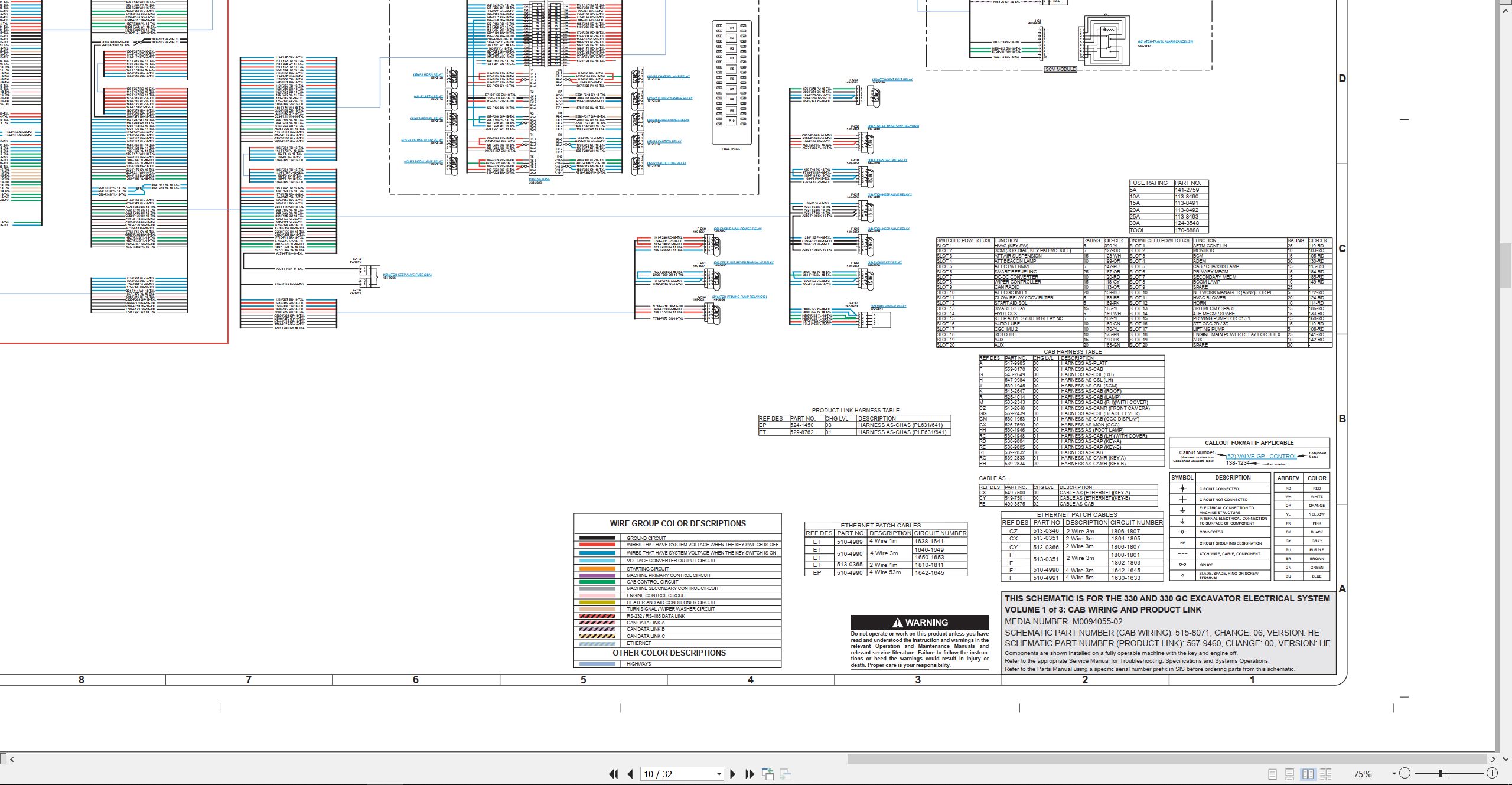Go to the previous page

[630, 774]
